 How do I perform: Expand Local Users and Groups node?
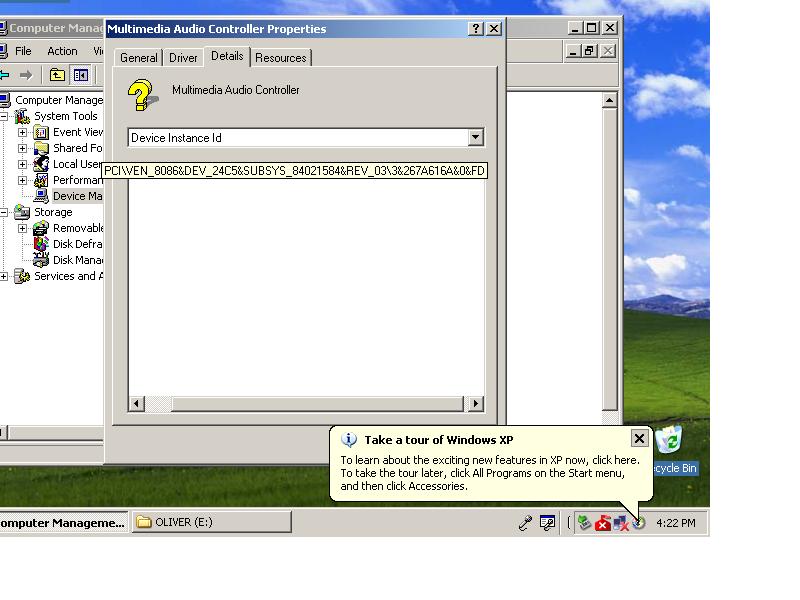[x=22, y=164]
